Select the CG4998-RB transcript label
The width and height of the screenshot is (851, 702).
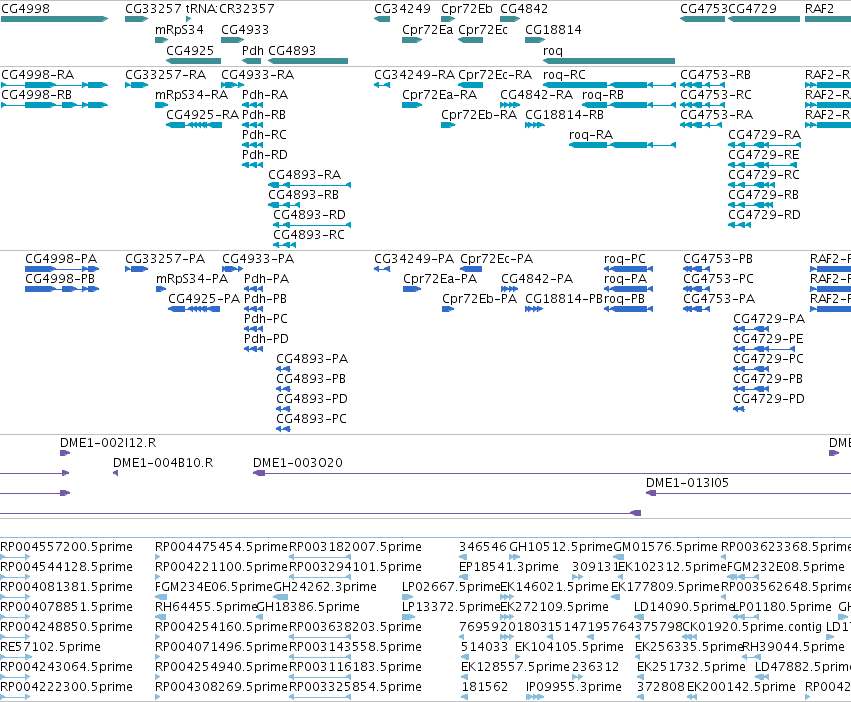[x=36, y=94]
